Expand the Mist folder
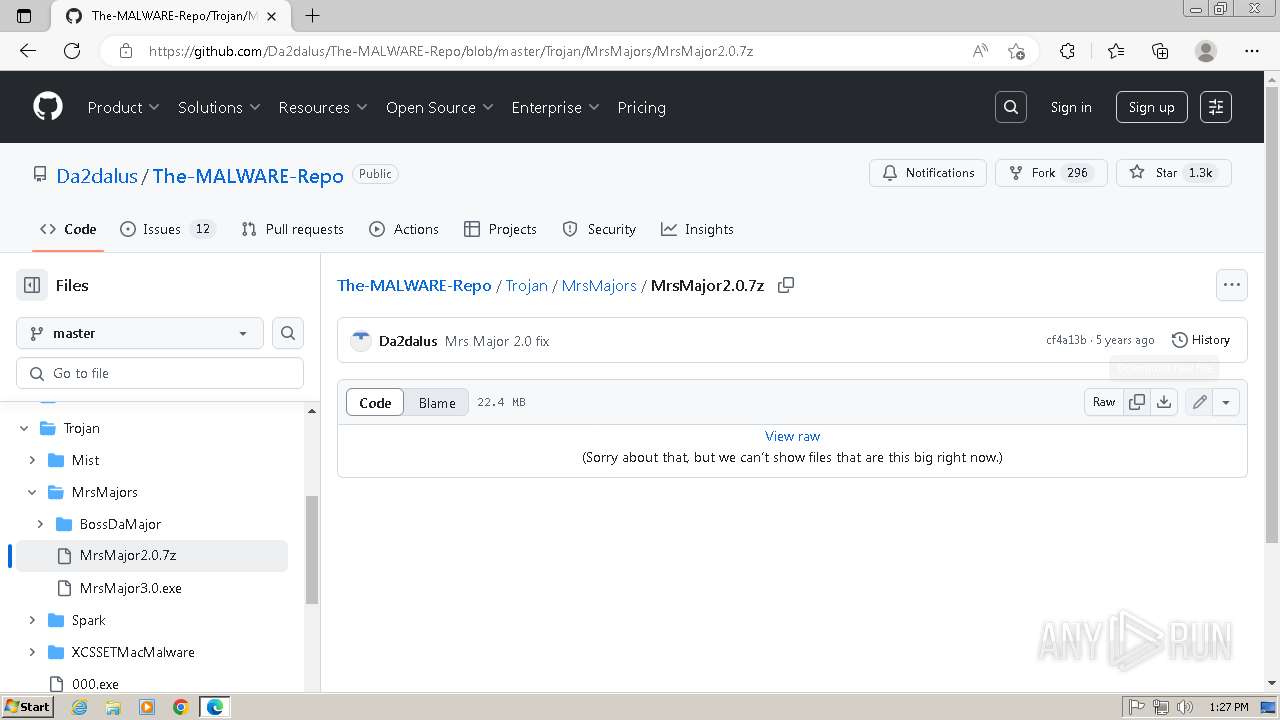The width and height of the screenshot is (1280, 720). coord(32,460)
